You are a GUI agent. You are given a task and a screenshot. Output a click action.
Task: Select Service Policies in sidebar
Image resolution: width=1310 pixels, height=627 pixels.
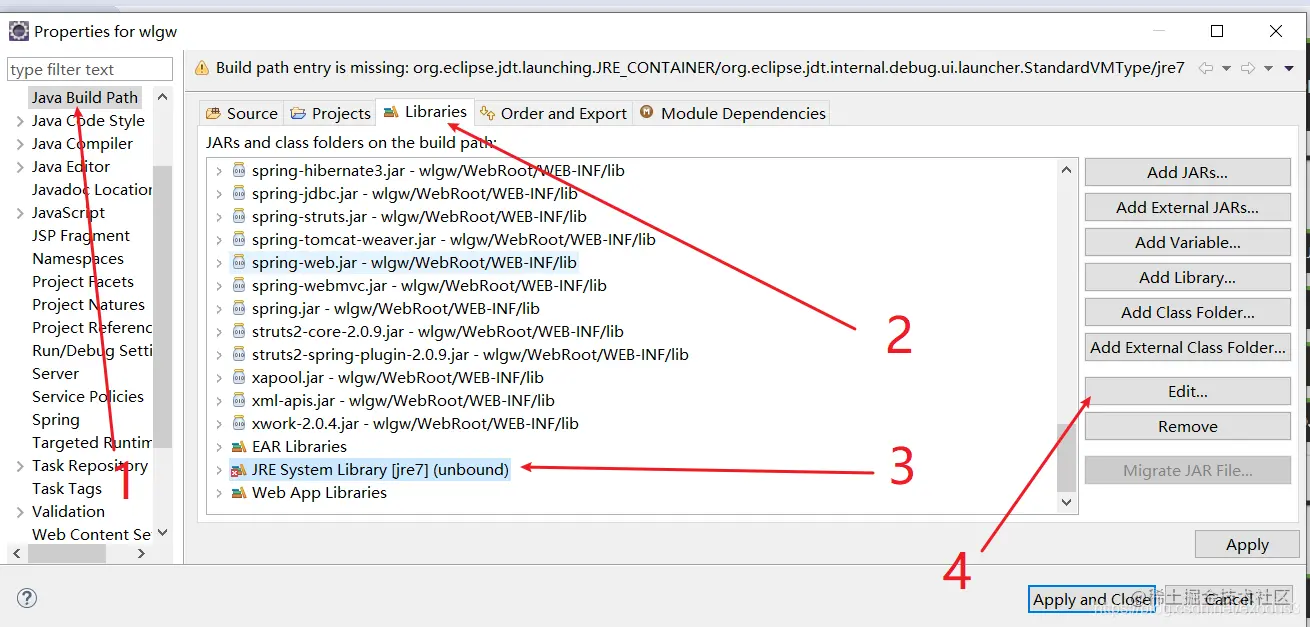coord(88,396)
